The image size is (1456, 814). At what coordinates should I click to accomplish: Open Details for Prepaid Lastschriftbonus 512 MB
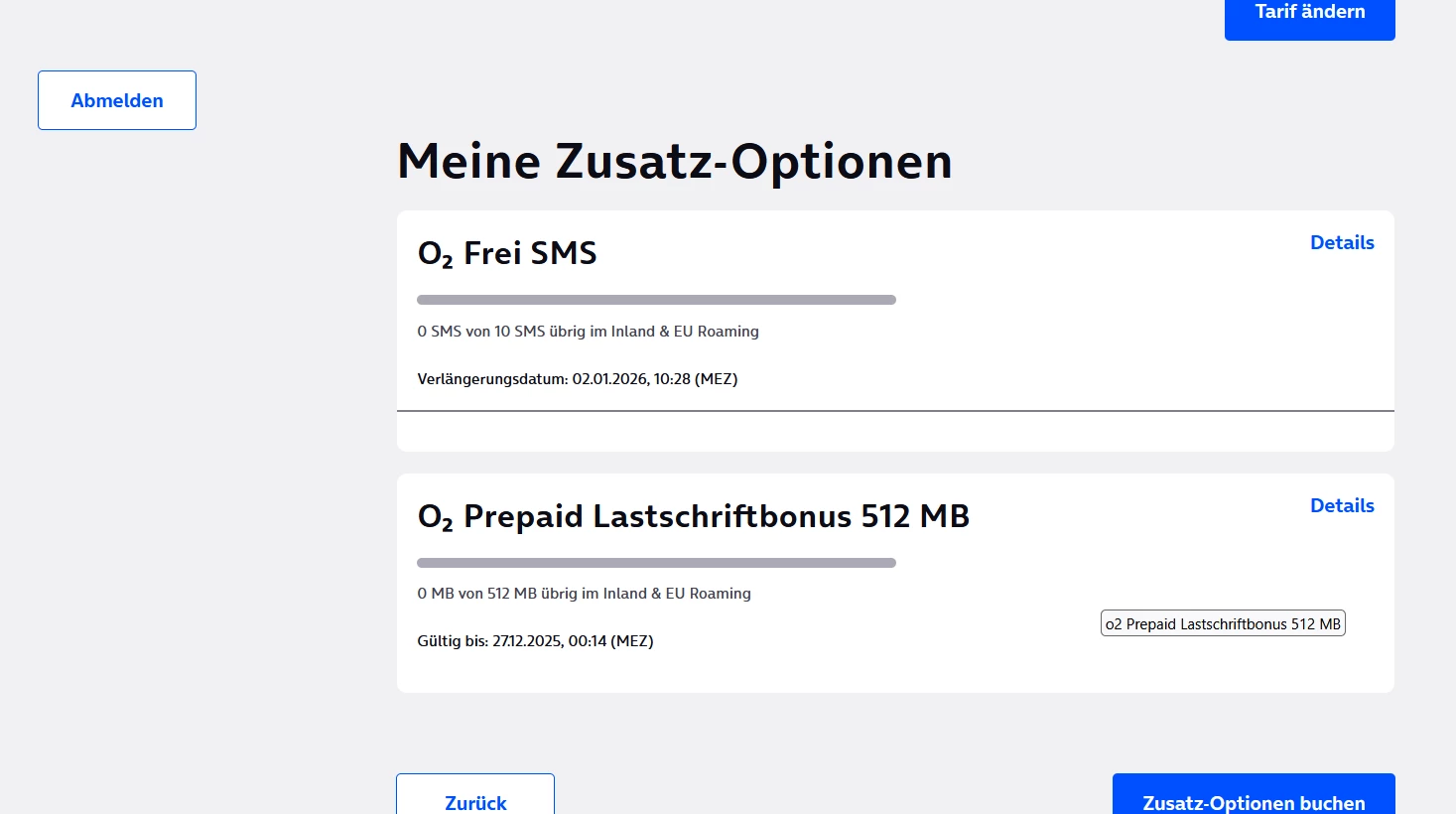click(x=1342, y=505)
